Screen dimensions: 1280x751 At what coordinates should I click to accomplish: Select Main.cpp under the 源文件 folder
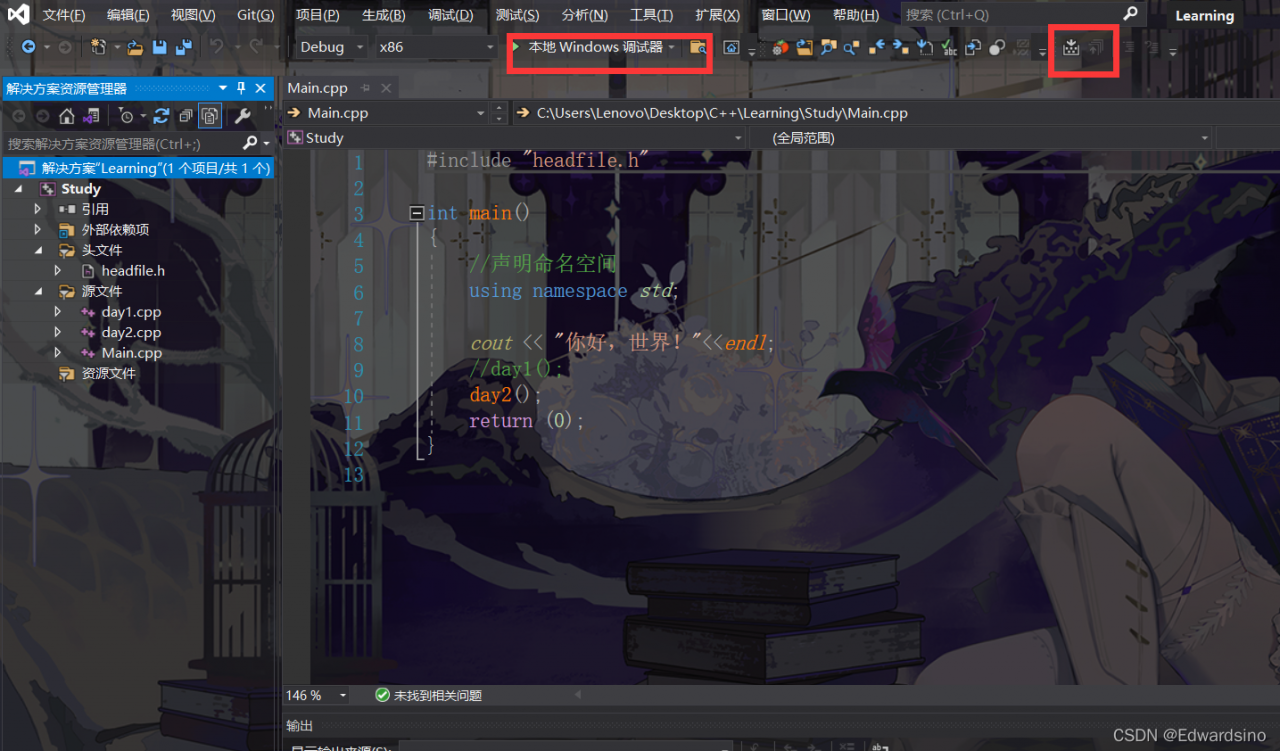(x=131, y=353)
